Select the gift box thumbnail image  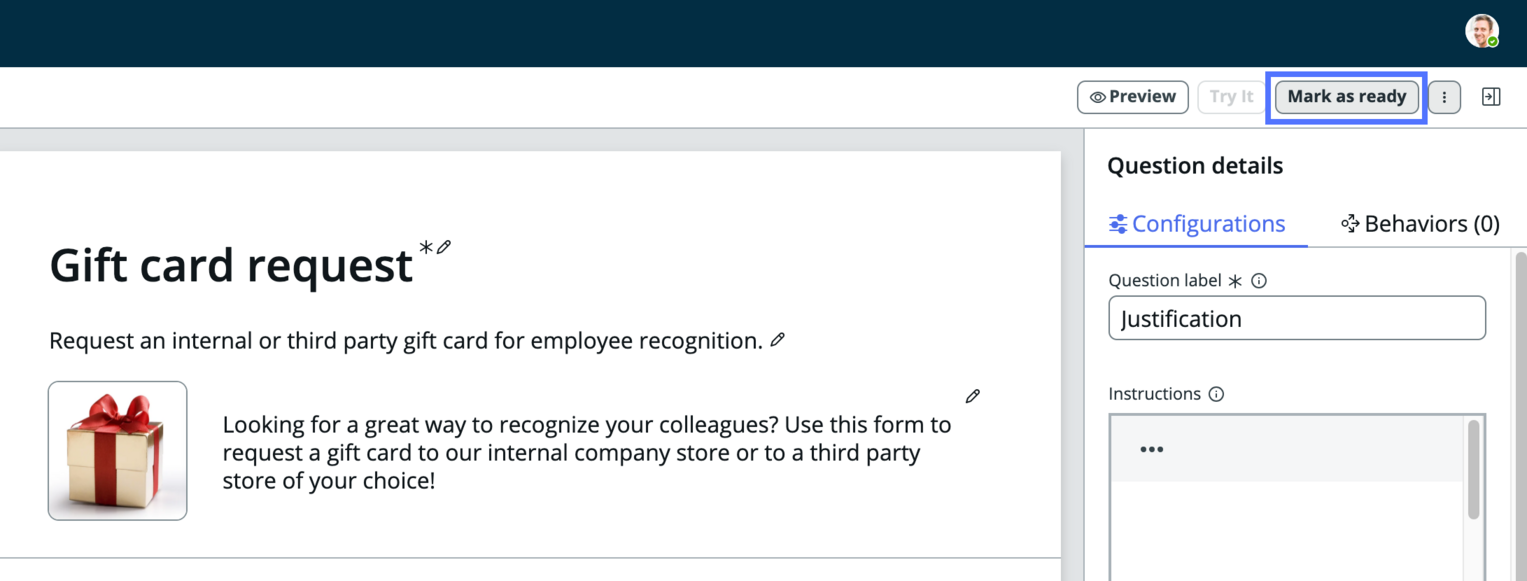tap(118, 450)
